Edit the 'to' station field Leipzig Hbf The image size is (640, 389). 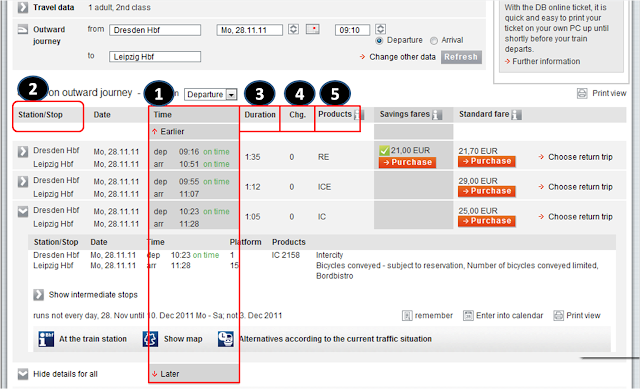(155, 57)
